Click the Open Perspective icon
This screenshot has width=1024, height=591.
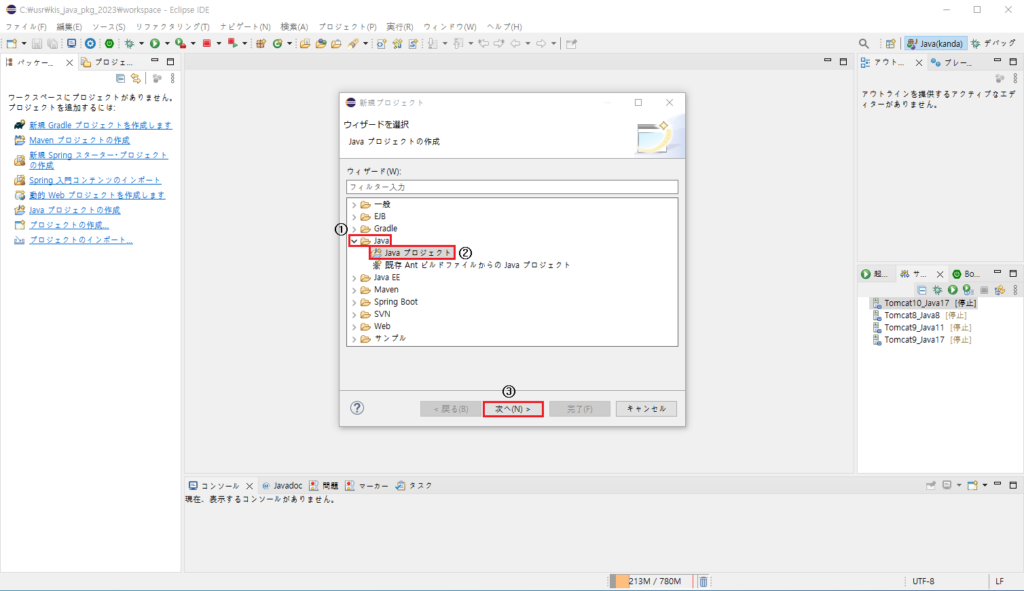click(x=890, y=44)
